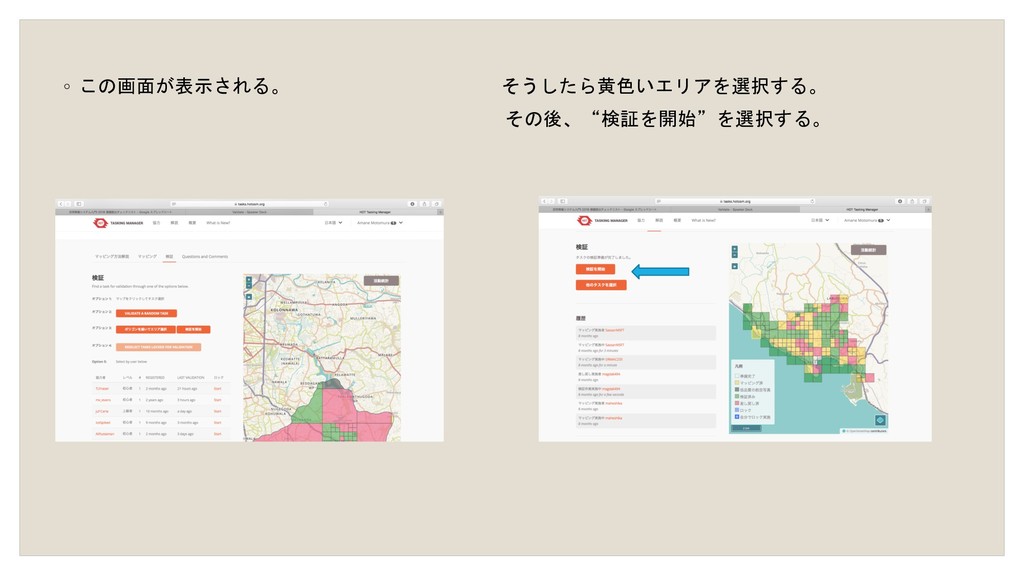Click the OpenStreetMap contributors link on right map
Image resolution: width=1024 pixels, height=576 pixels.
pos(866,431)
